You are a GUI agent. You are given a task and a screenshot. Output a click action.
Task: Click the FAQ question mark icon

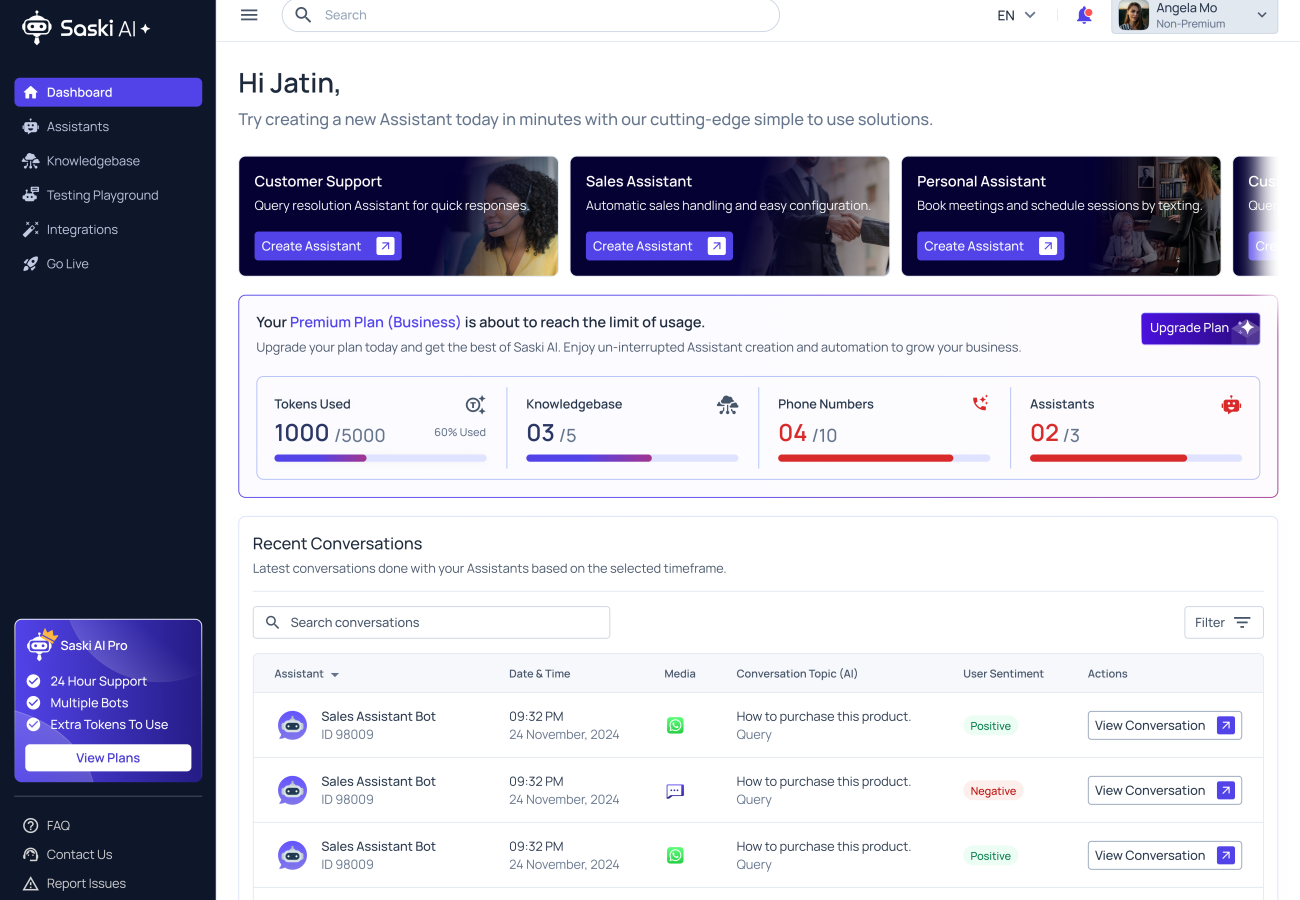(30, 826)
